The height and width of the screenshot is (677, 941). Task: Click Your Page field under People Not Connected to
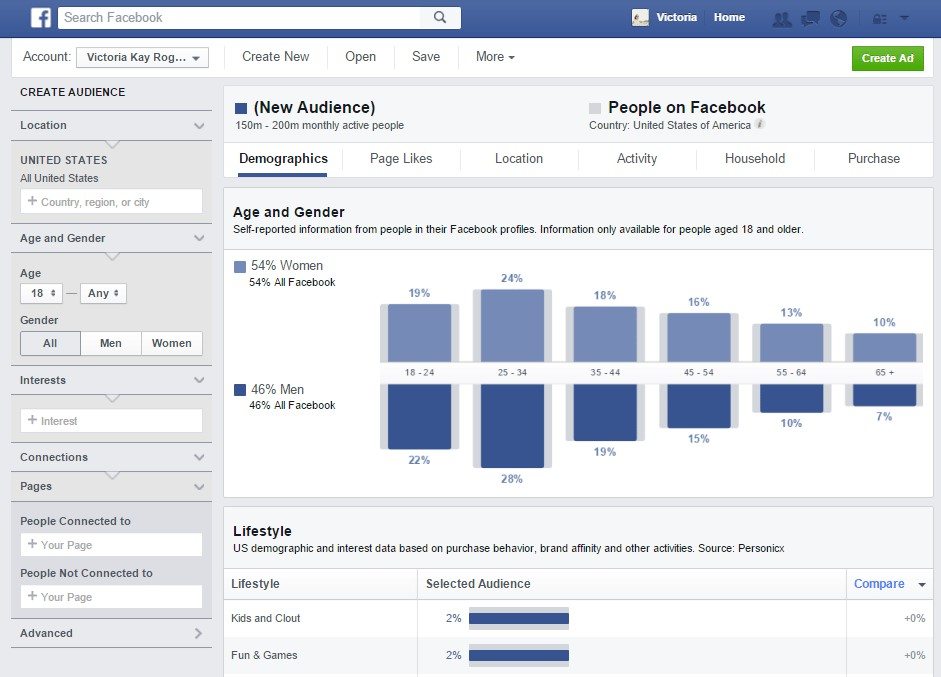click(x=112, y=597)
